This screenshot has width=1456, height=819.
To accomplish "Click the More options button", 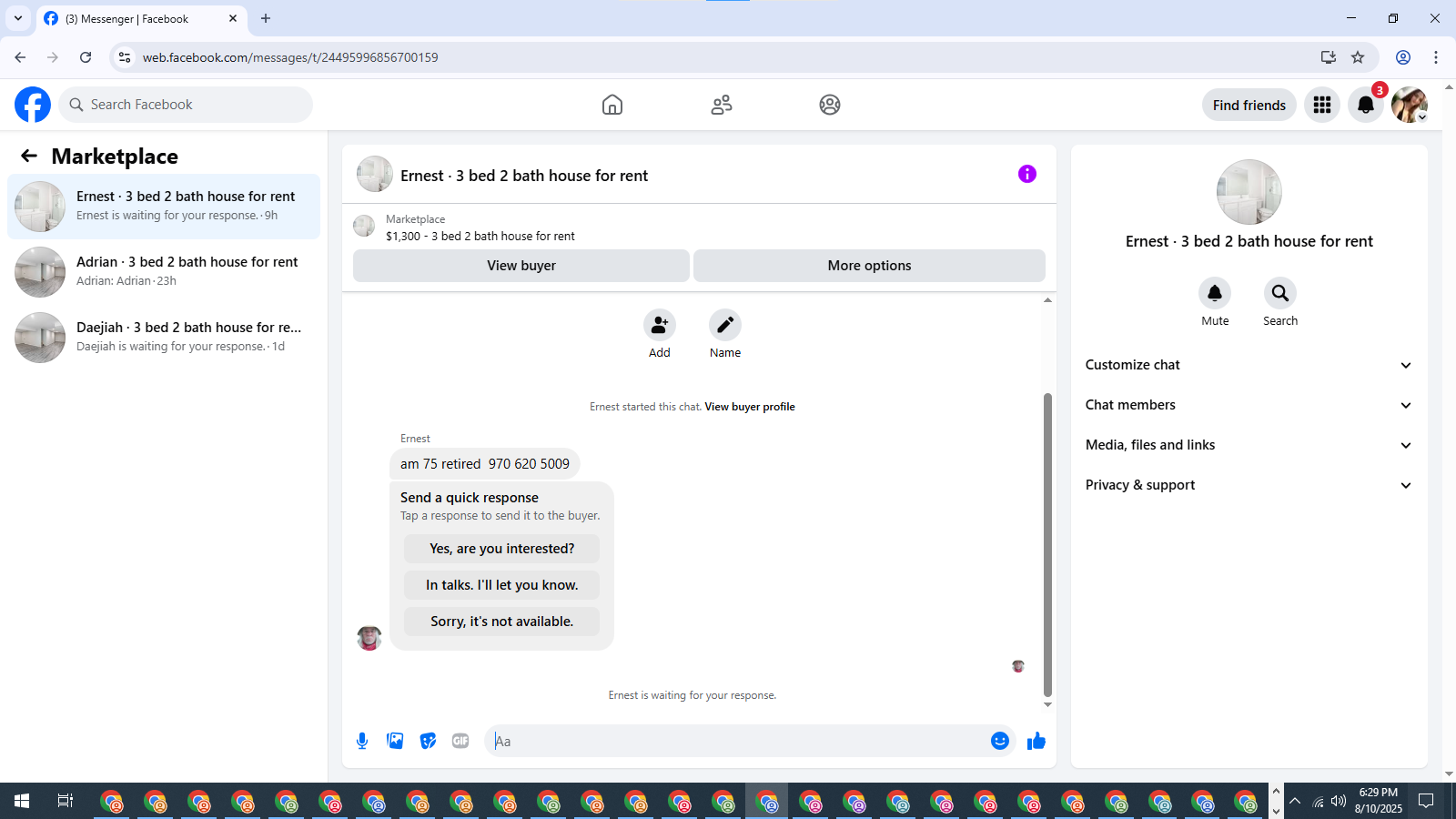I will point(869,266).
